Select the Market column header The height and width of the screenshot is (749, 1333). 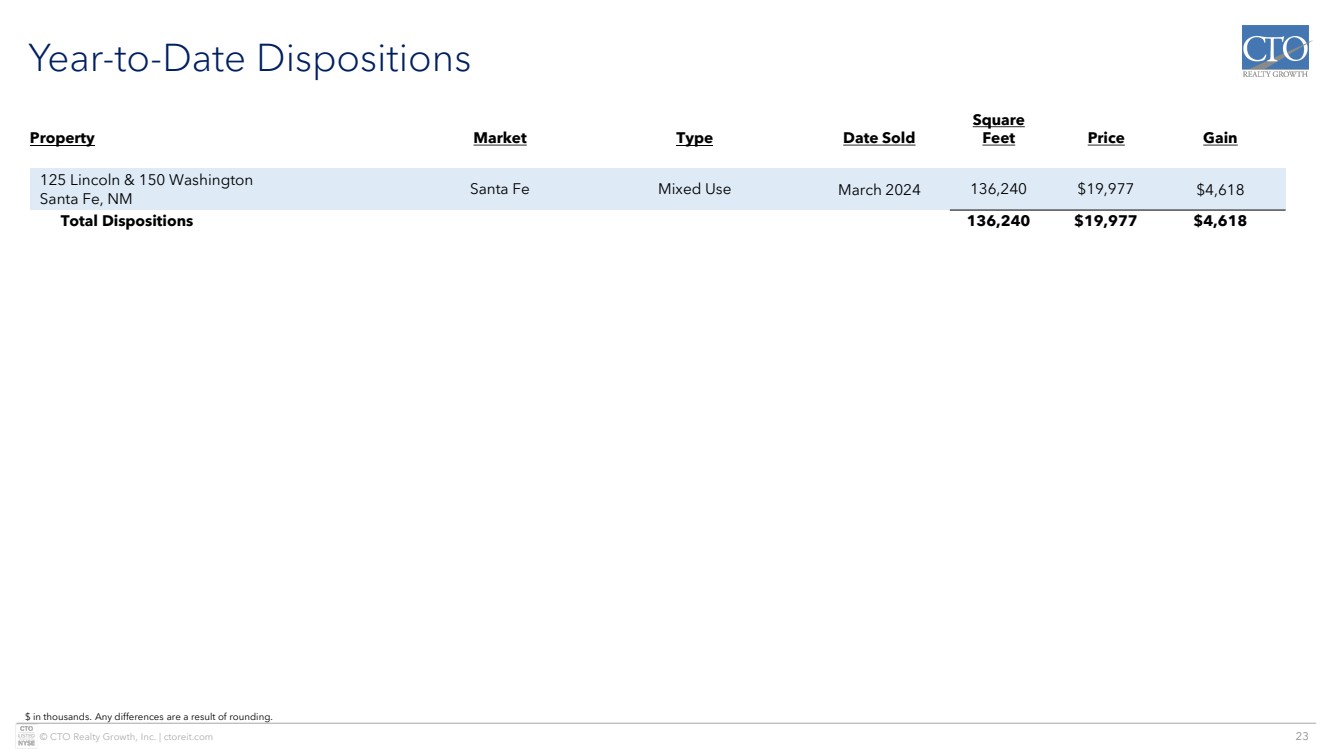(499, 138)
